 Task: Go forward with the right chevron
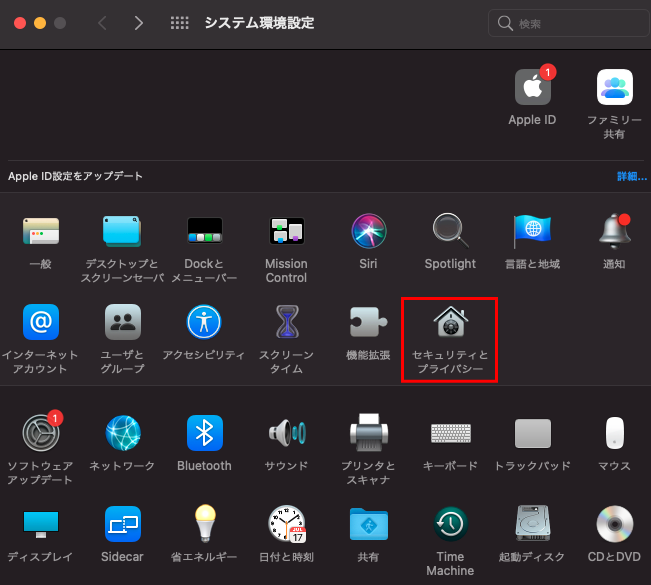point(139,23)
